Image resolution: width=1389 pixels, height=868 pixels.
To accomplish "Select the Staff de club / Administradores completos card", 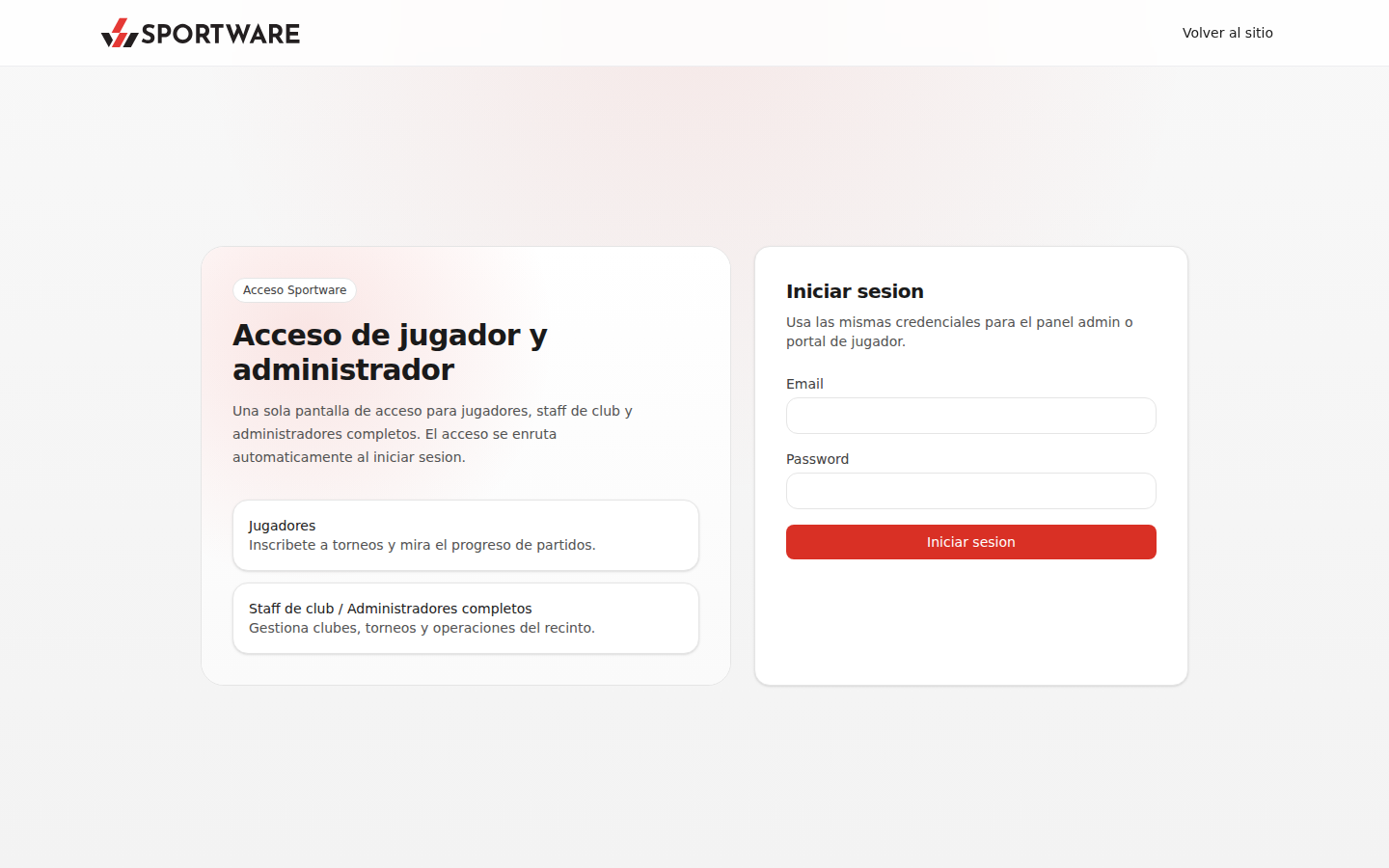I will click(x=466, y=618).
